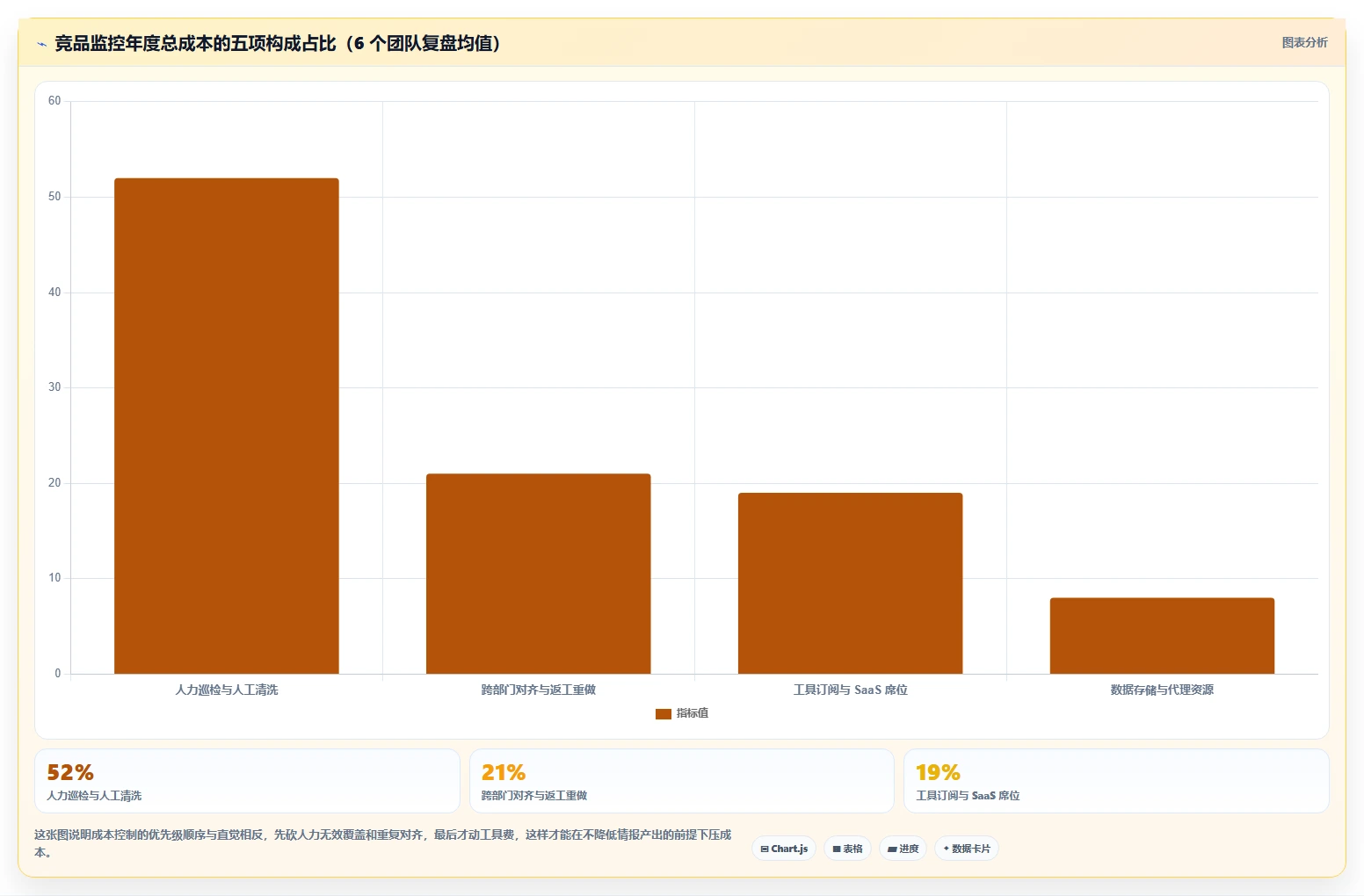1364x896 pixels.
Task: Select the 21% data card
Action: tap(682, 781)
